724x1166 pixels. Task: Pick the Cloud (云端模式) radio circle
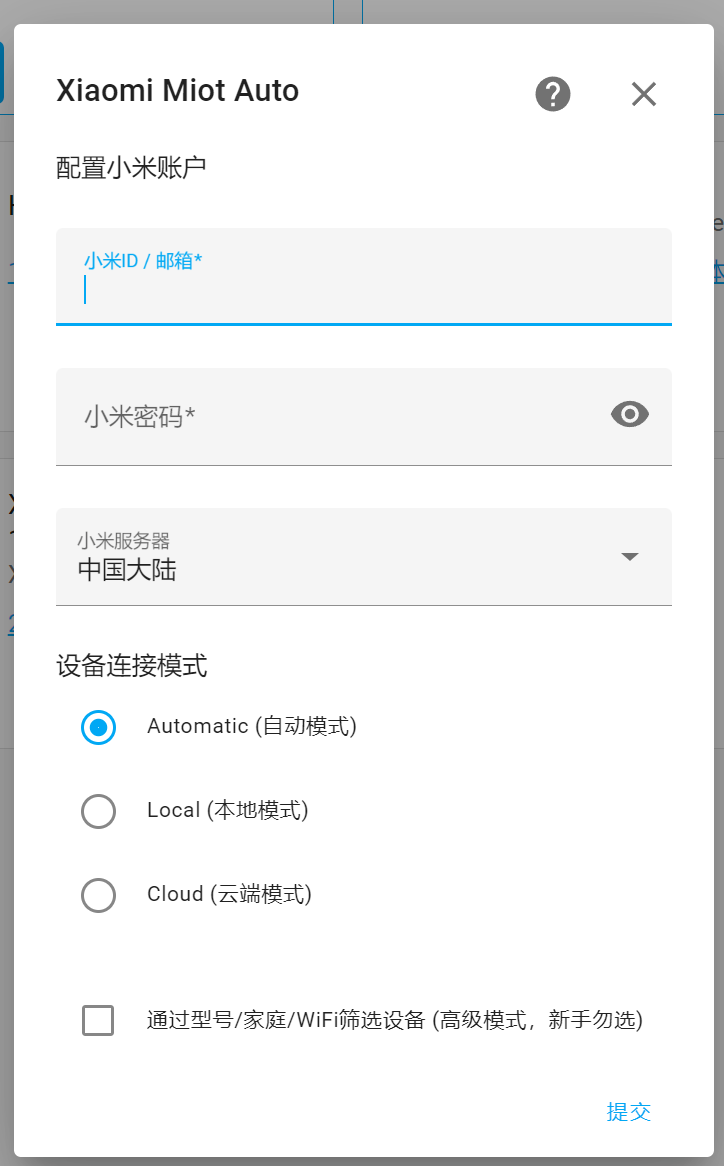coord(98,895)
